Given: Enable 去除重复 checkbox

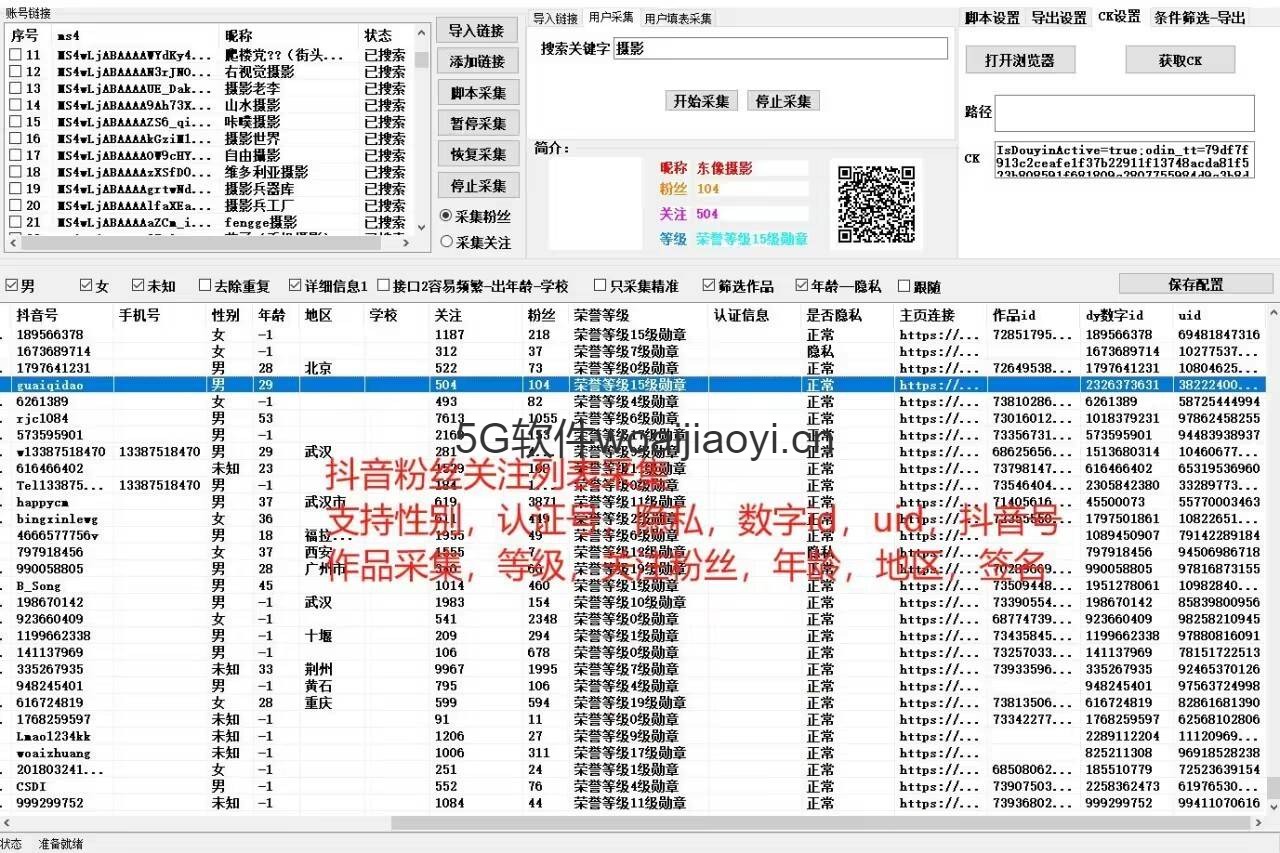Looking at the screenshot, I should click(x=205, y=286).
